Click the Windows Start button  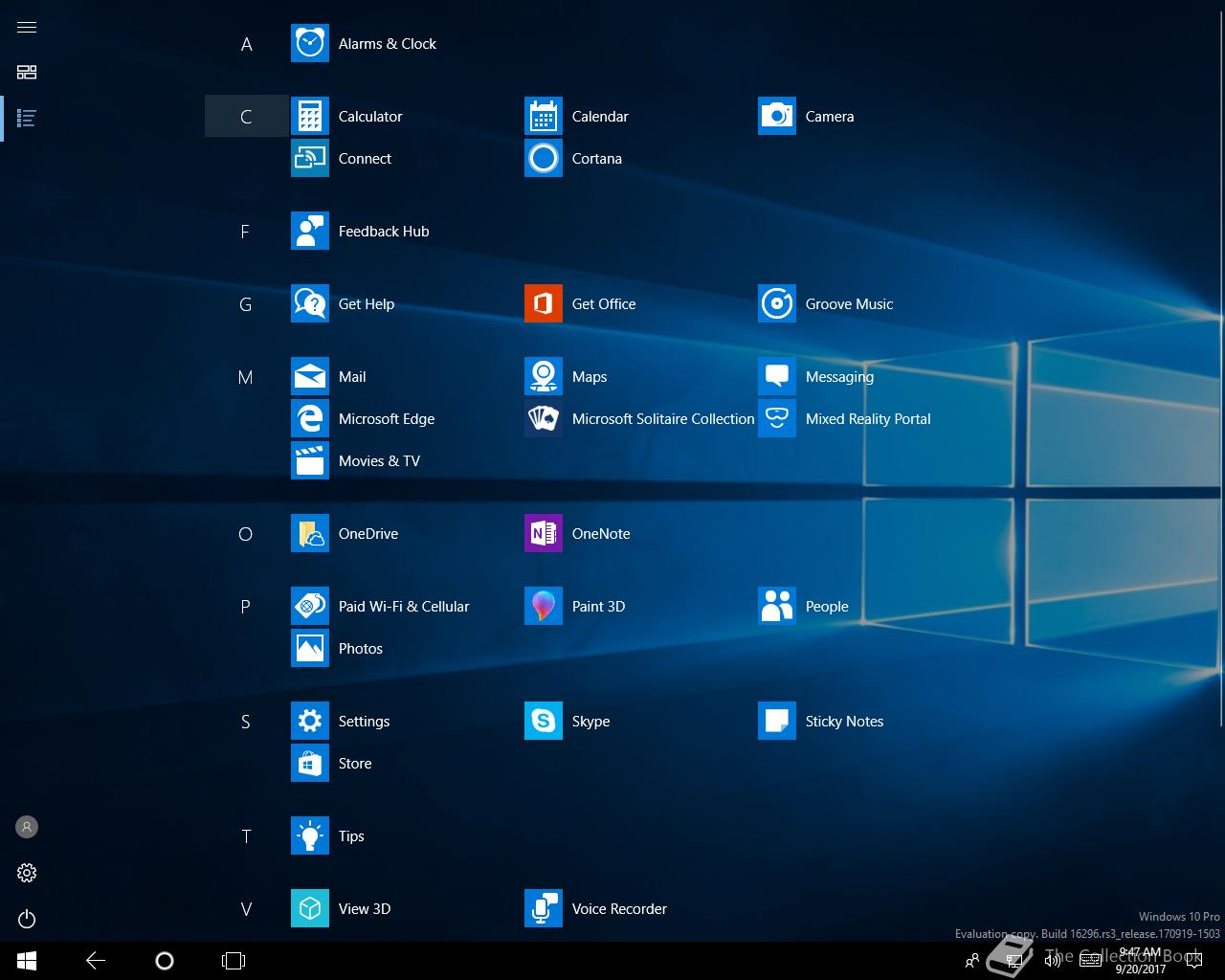[x=27, y=961]
